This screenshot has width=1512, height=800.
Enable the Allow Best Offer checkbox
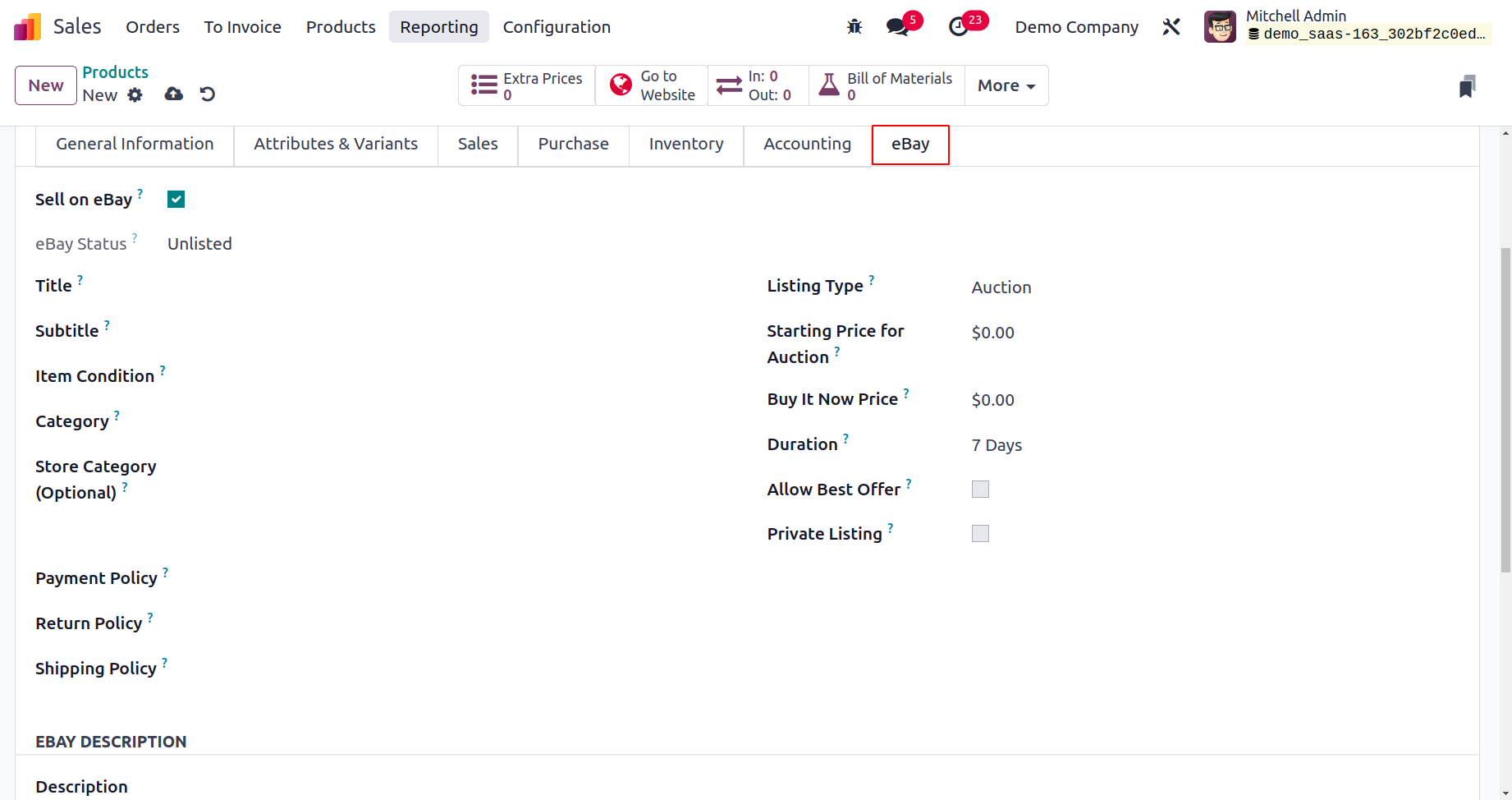tap(980, 490)
